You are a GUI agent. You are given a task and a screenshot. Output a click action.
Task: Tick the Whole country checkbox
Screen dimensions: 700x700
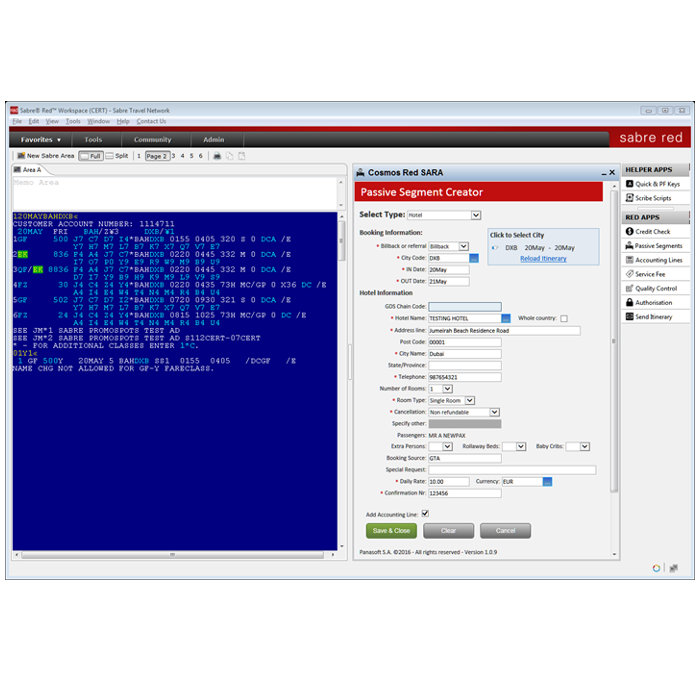coord(564,318)
